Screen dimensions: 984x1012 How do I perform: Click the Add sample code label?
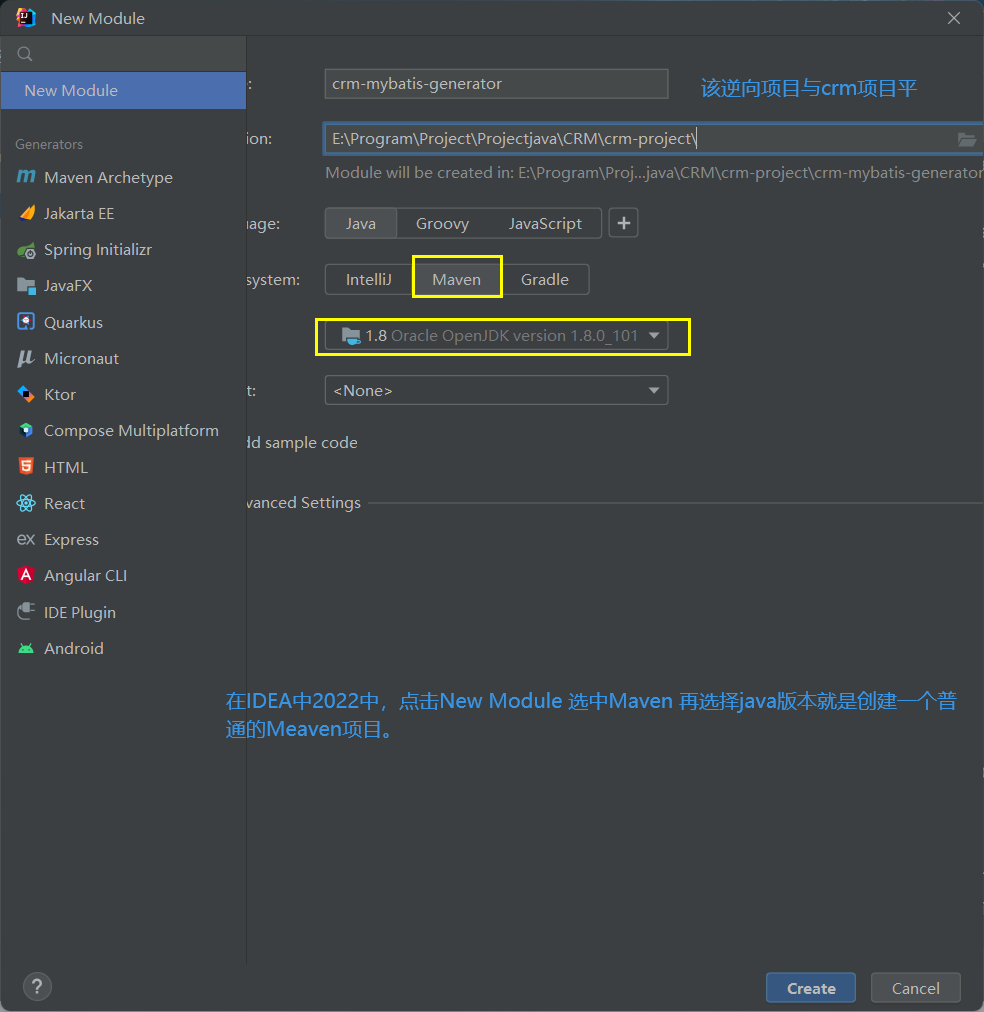coord(302,442)
